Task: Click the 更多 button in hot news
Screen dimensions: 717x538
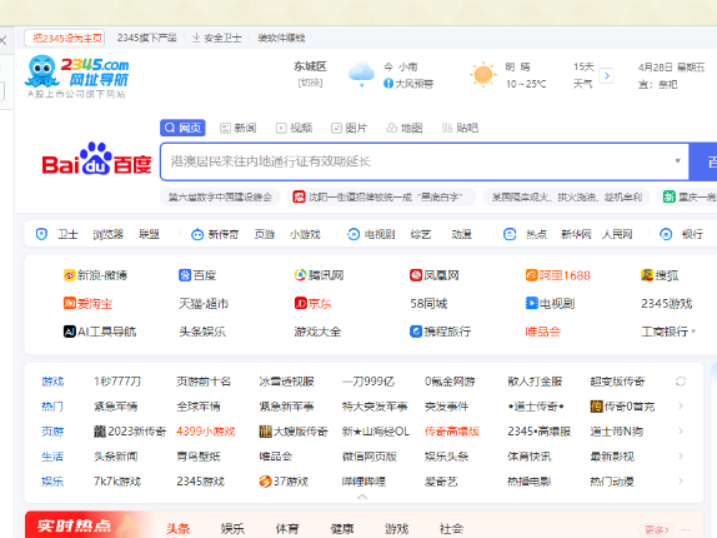Action: (x=657, y=529)
